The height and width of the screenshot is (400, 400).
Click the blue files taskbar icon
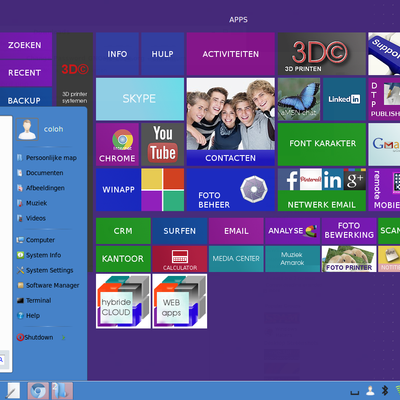62,391
